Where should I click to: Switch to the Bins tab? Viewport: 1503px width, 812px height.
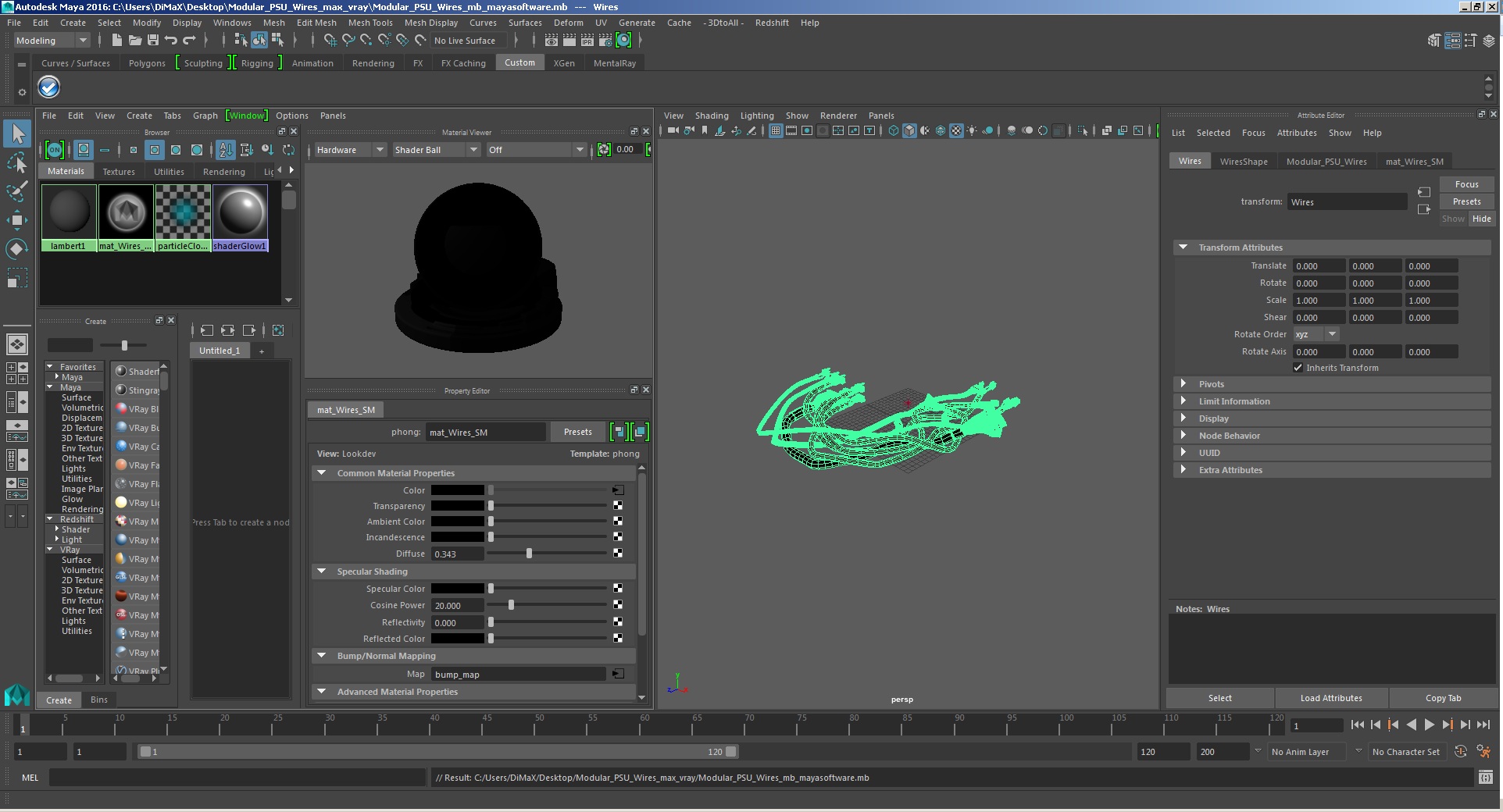99,700
